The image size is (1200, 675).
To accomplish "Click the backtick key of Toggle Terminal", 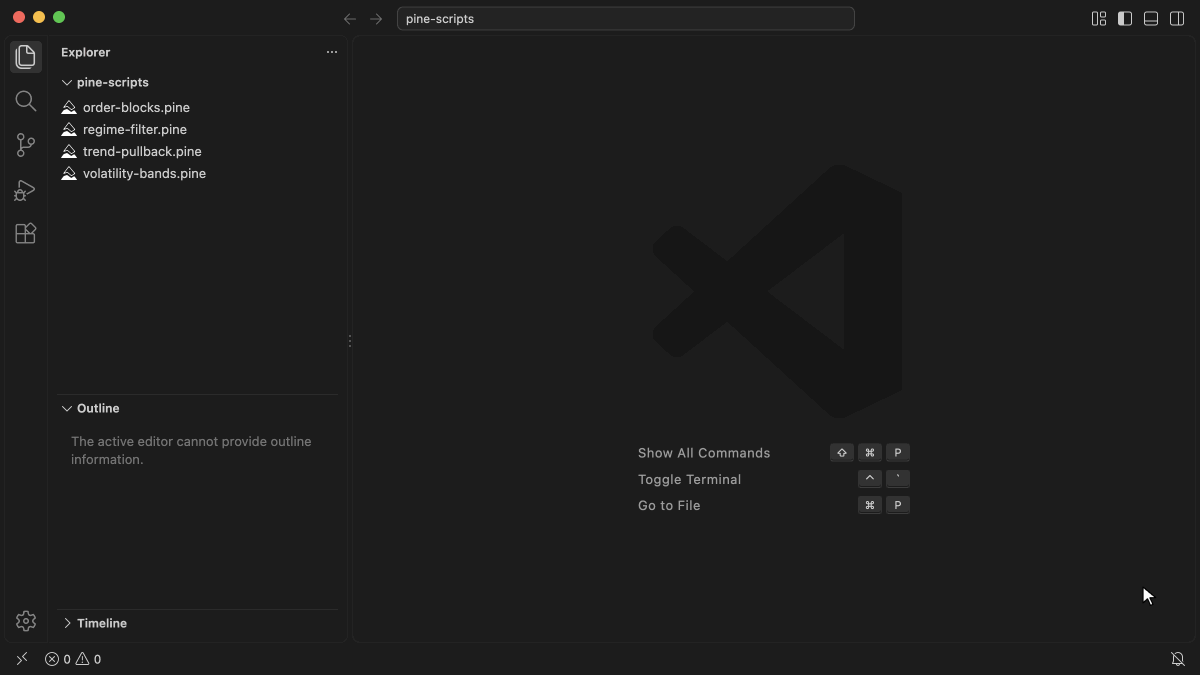I will coord(898,479).
